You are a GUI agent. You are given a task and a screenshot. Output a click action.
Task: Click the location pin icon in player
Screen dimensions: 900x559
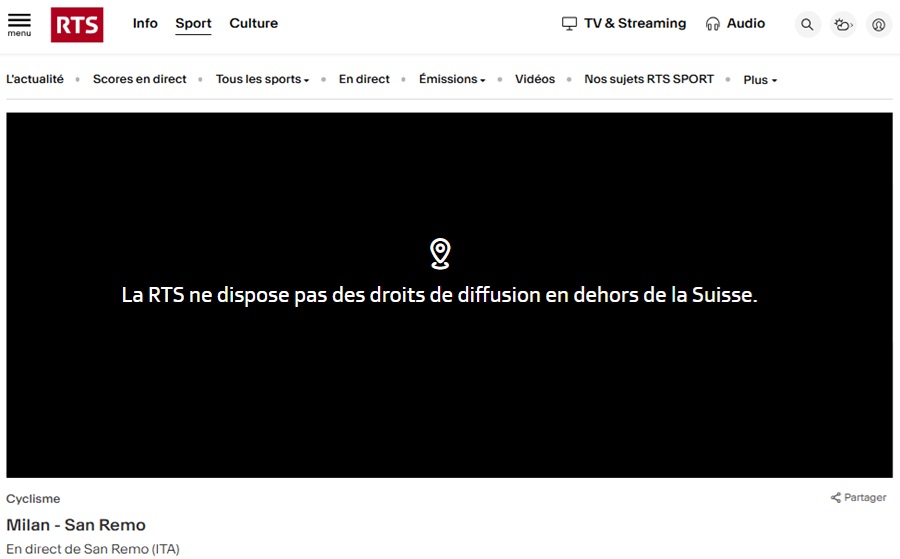(x=440, y=254)
